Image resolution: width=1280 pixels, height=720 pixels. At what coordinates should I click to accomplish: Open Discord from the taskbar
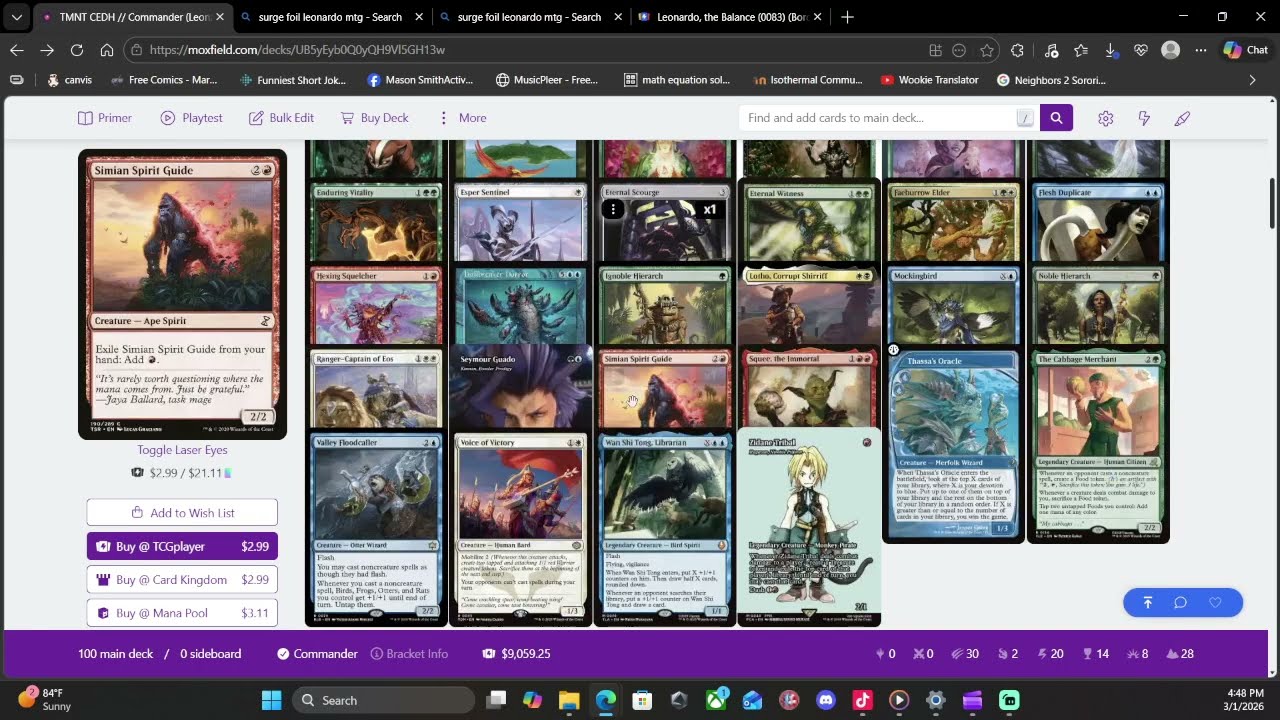(826, 700)
